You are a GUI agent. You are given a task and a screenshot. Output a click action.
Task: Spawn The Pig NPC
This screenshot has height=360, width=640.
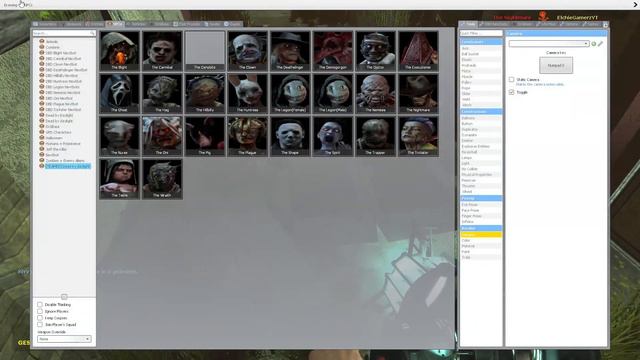(x=205, y=136)
